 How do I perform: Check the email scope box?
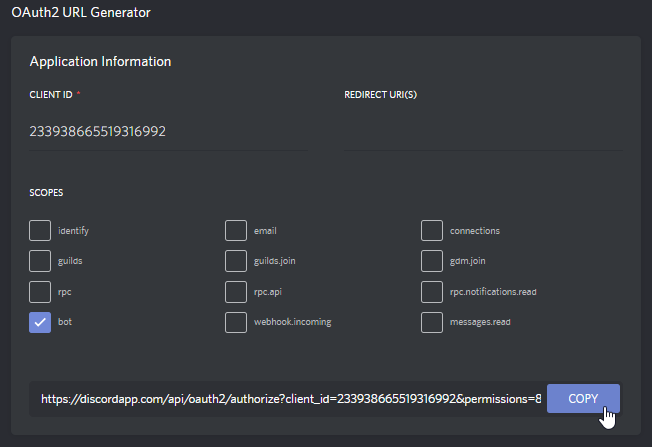point(236,231)
